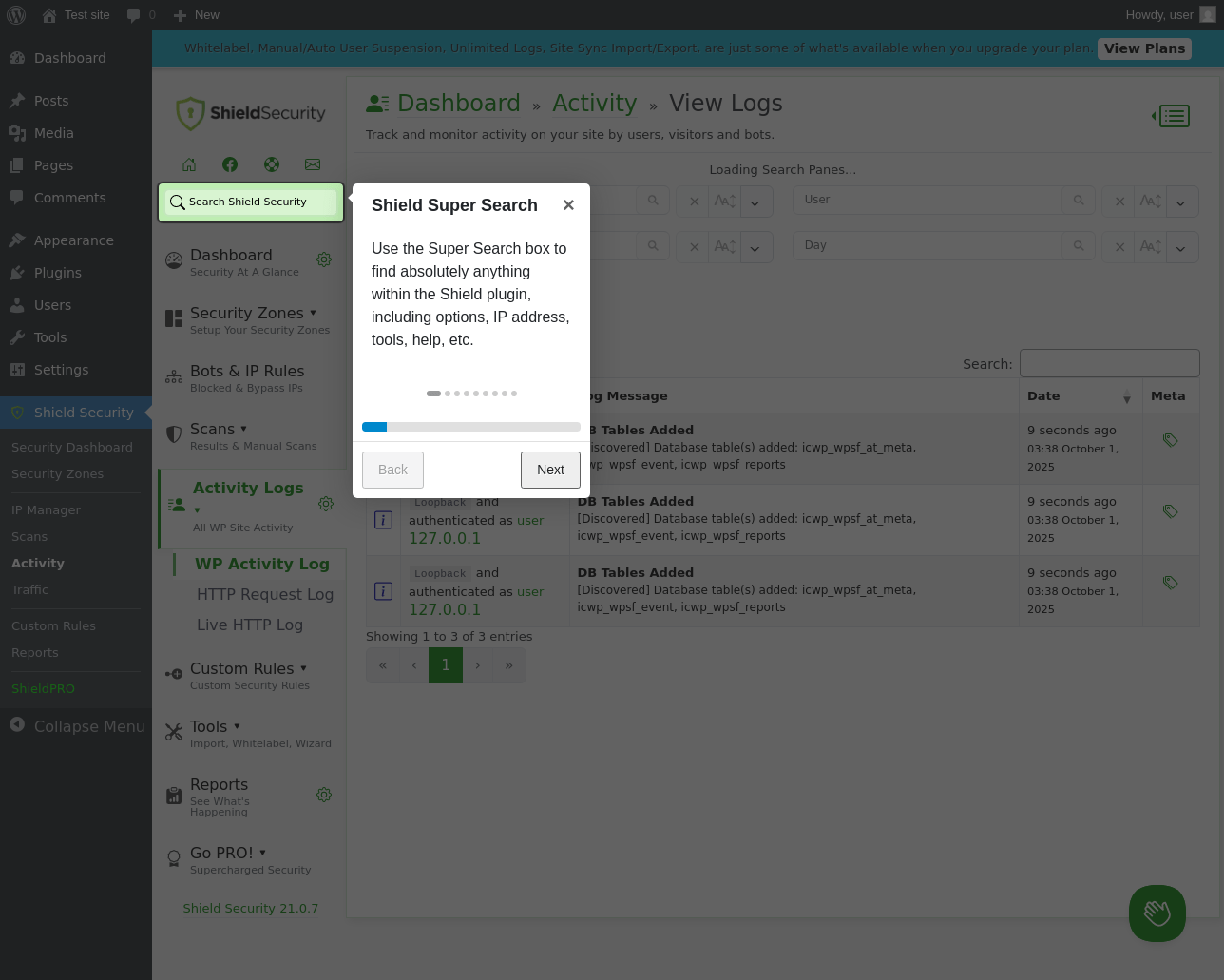Expand the Day search pane dropdown arrow
This screenshot has width=1224, height=980.
(x=1181, y=247)
